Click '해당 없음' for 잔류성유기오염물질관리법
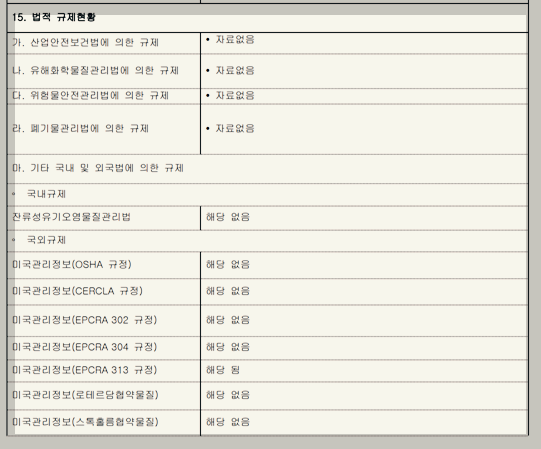This screenshot has width=541, height=449. pyautogui.click(x=228, y=217)
